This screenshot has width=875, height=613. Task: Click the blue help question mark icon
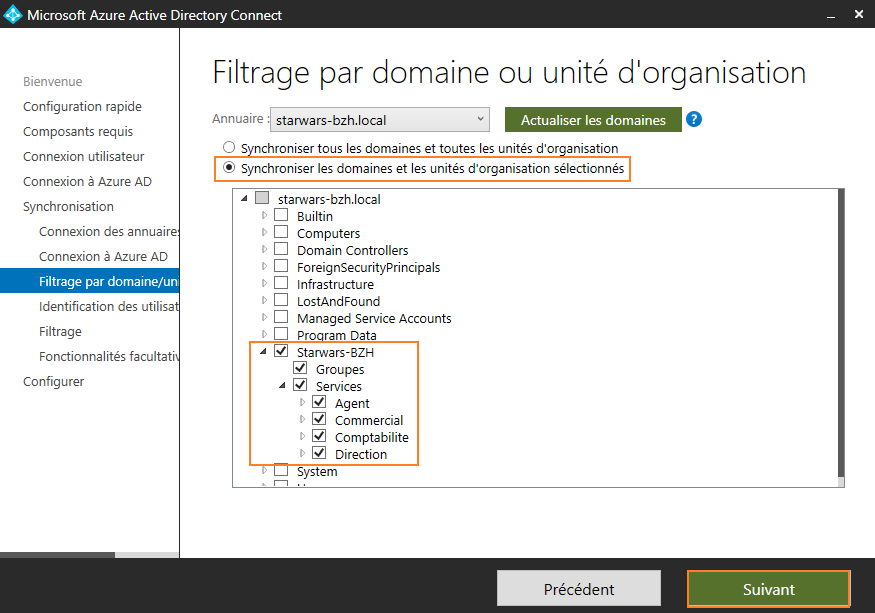(x=694, y=119)
